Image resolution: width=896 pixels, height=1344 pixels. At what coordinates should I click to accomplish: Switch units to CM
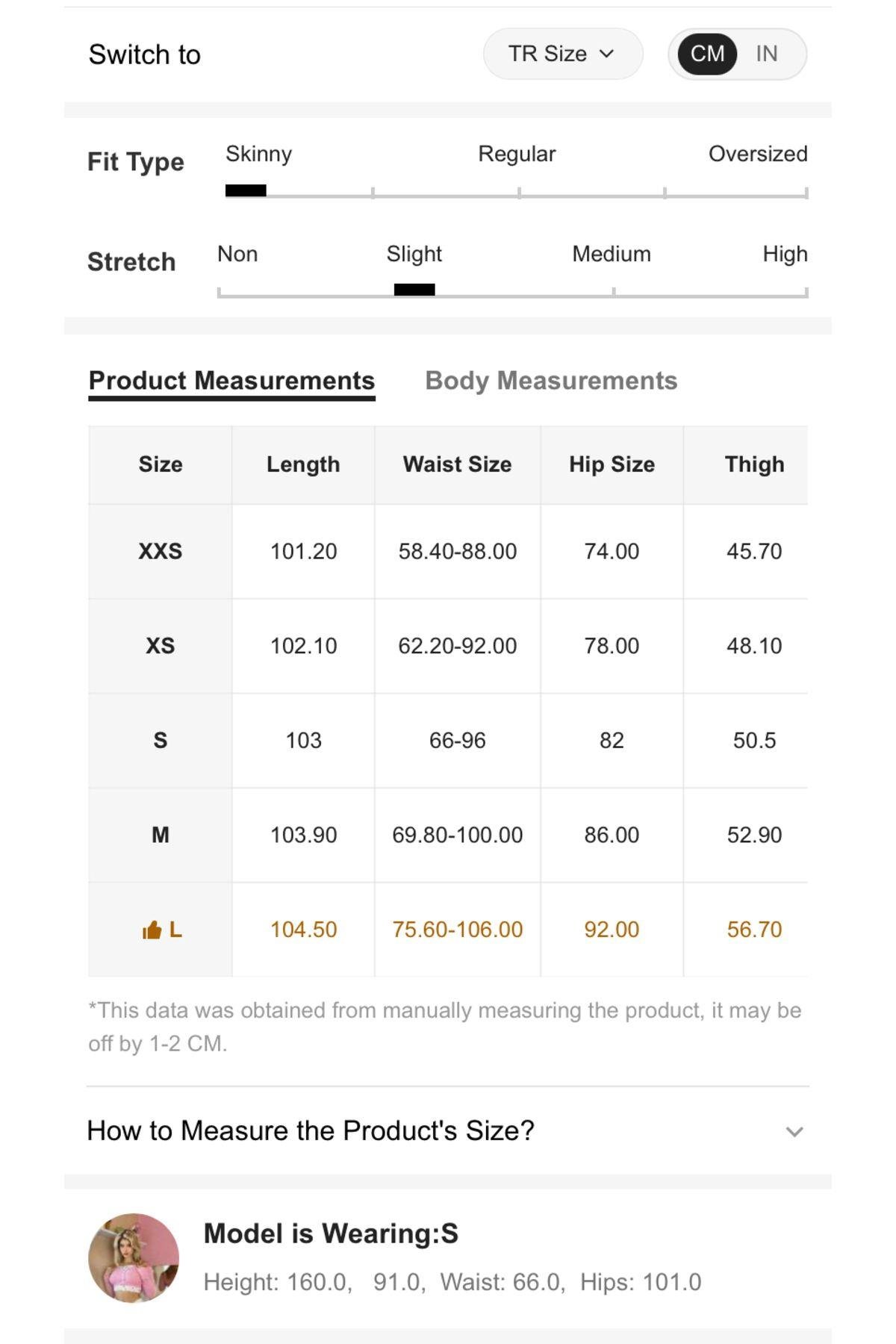point(707,54)
